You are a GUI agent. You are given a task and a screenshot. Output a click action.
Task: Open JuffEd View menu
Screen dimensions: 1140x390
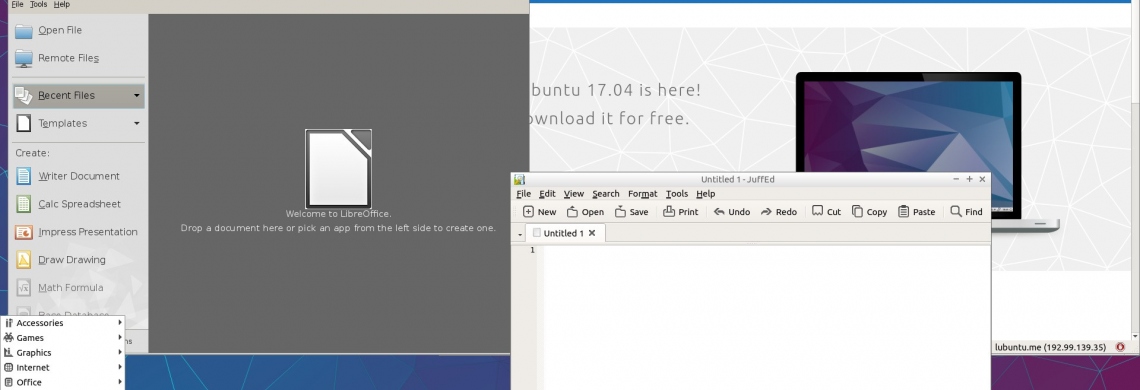coord(574,194)
